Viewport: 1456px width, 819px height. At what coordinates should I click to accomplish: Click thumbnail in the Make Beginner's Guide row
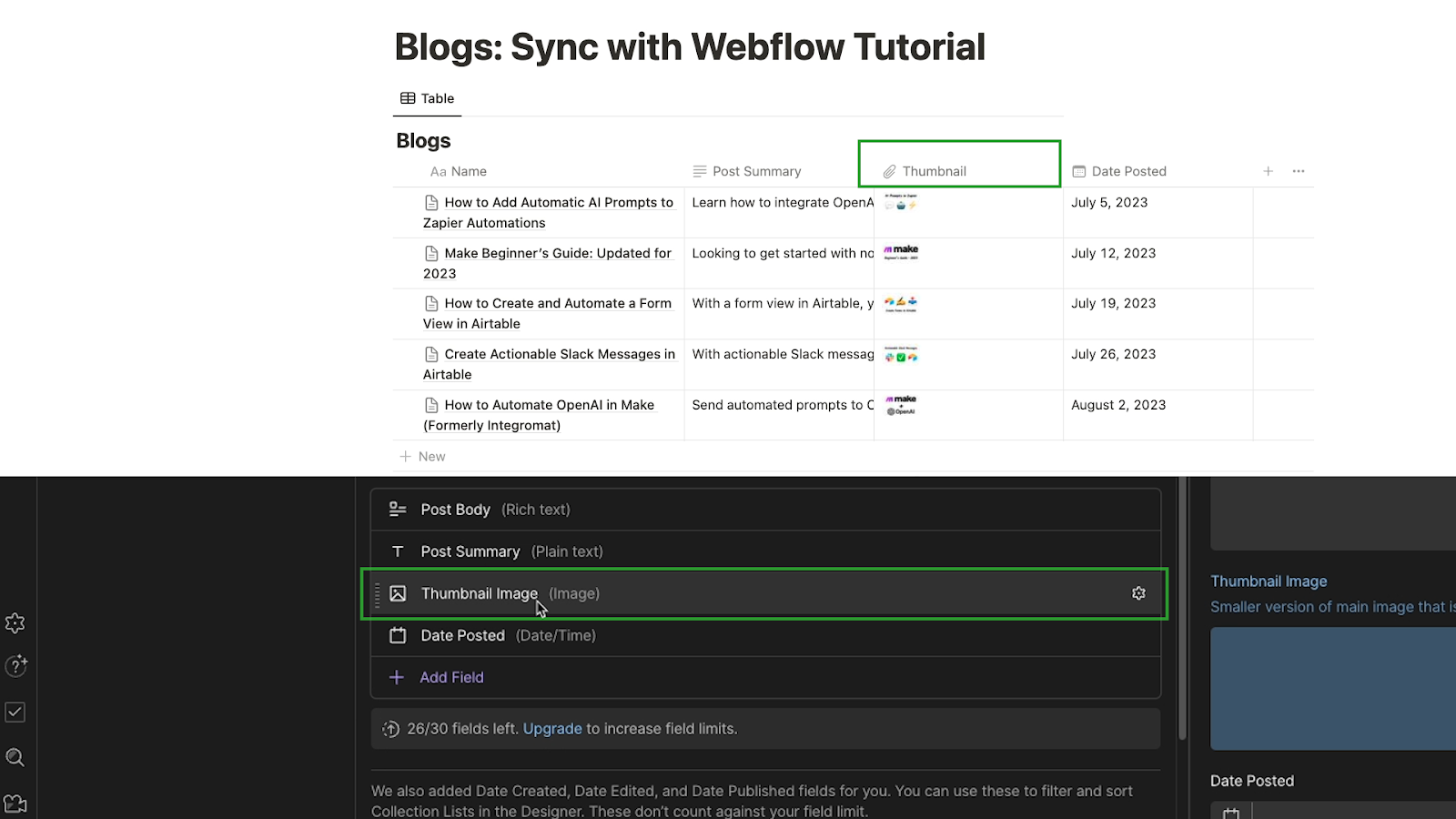(901, 252)
